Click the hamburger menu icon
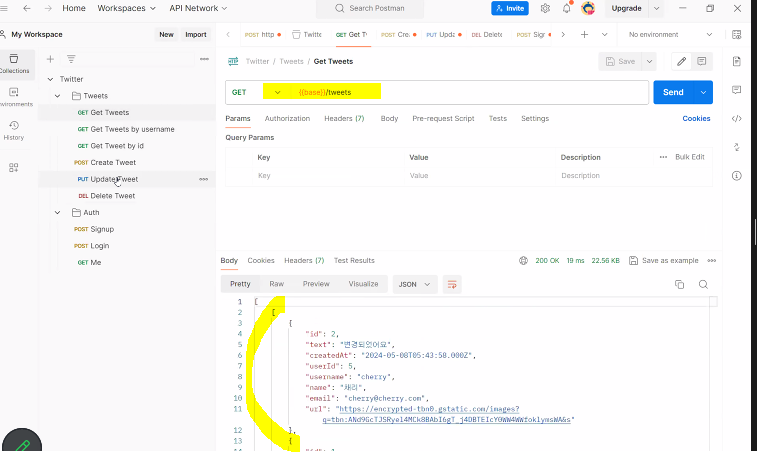Viewport: 757px width, 452px height. click(x=4, y=8)
